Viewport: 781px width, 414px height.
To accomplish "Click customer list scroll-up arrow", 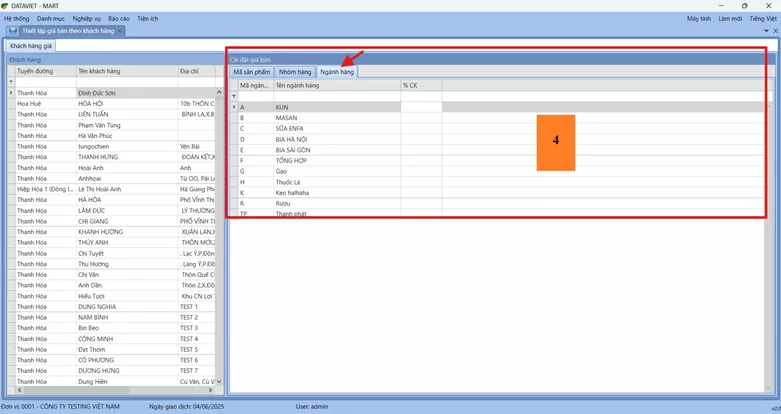I will [219, 92].
